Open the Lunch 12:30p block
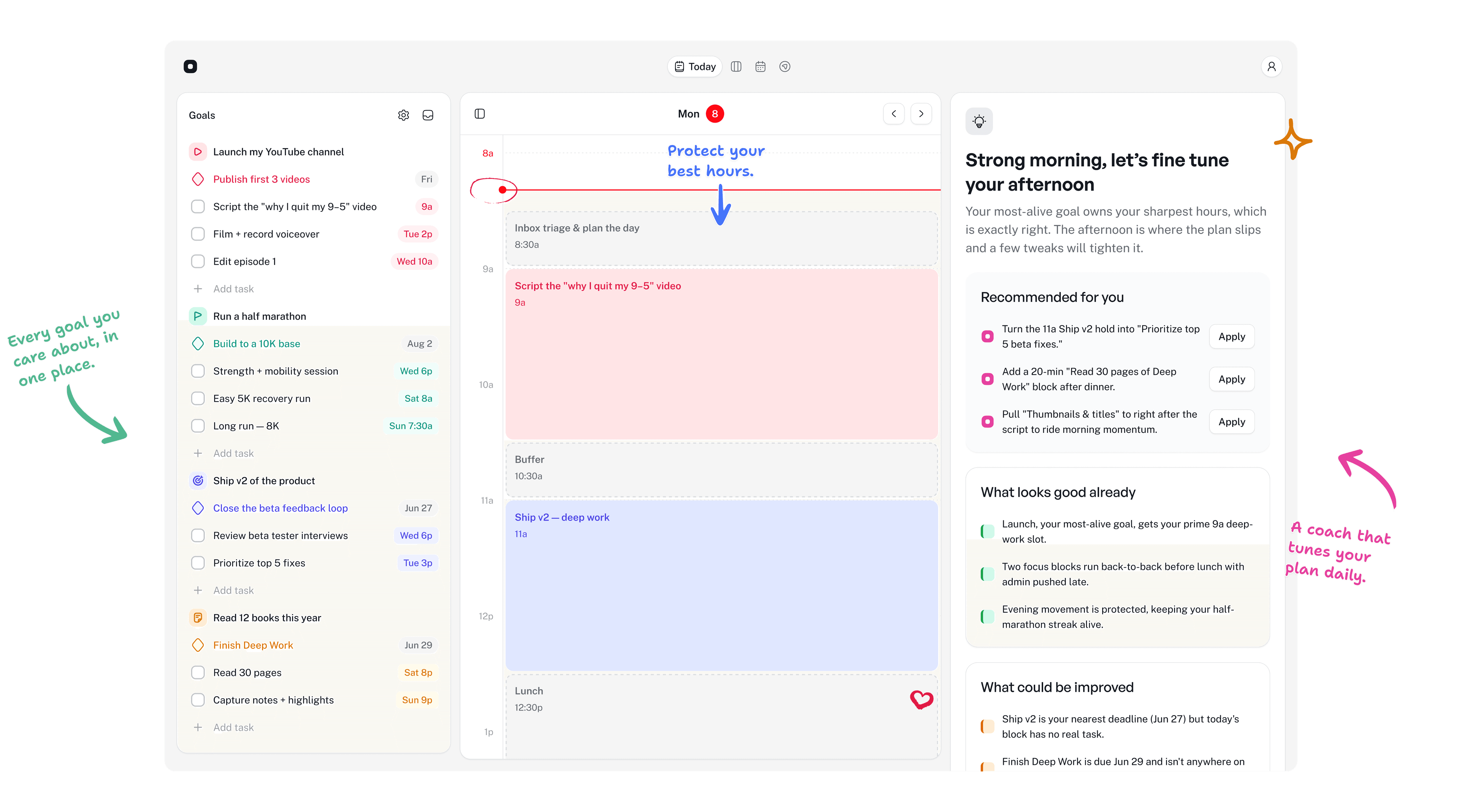The width and height of the screenshot is (1462, 812). click(x=721, y=716)
